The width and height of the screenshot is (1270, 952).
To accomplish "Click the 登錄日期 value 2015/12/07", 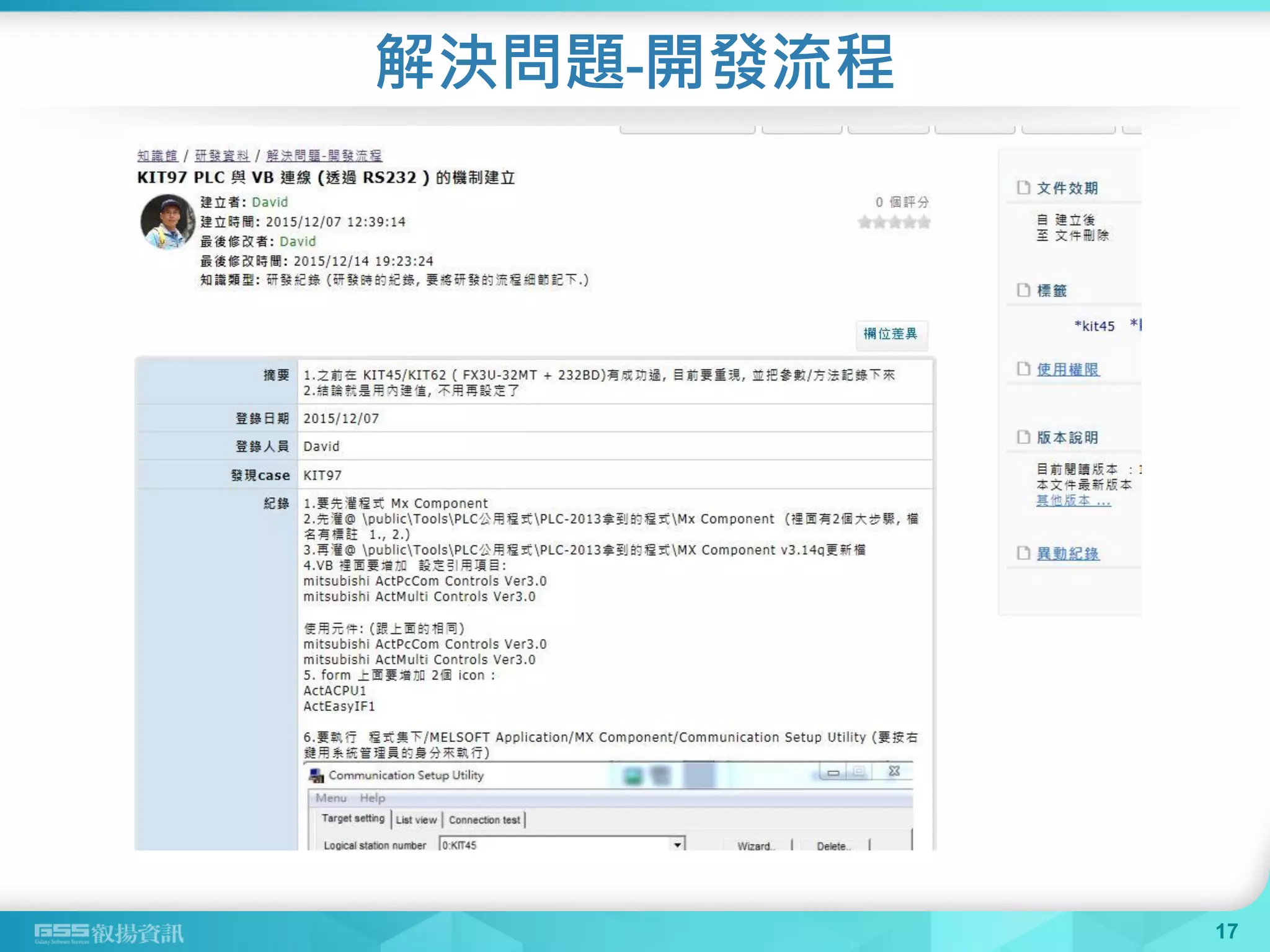I will point(341,418).
